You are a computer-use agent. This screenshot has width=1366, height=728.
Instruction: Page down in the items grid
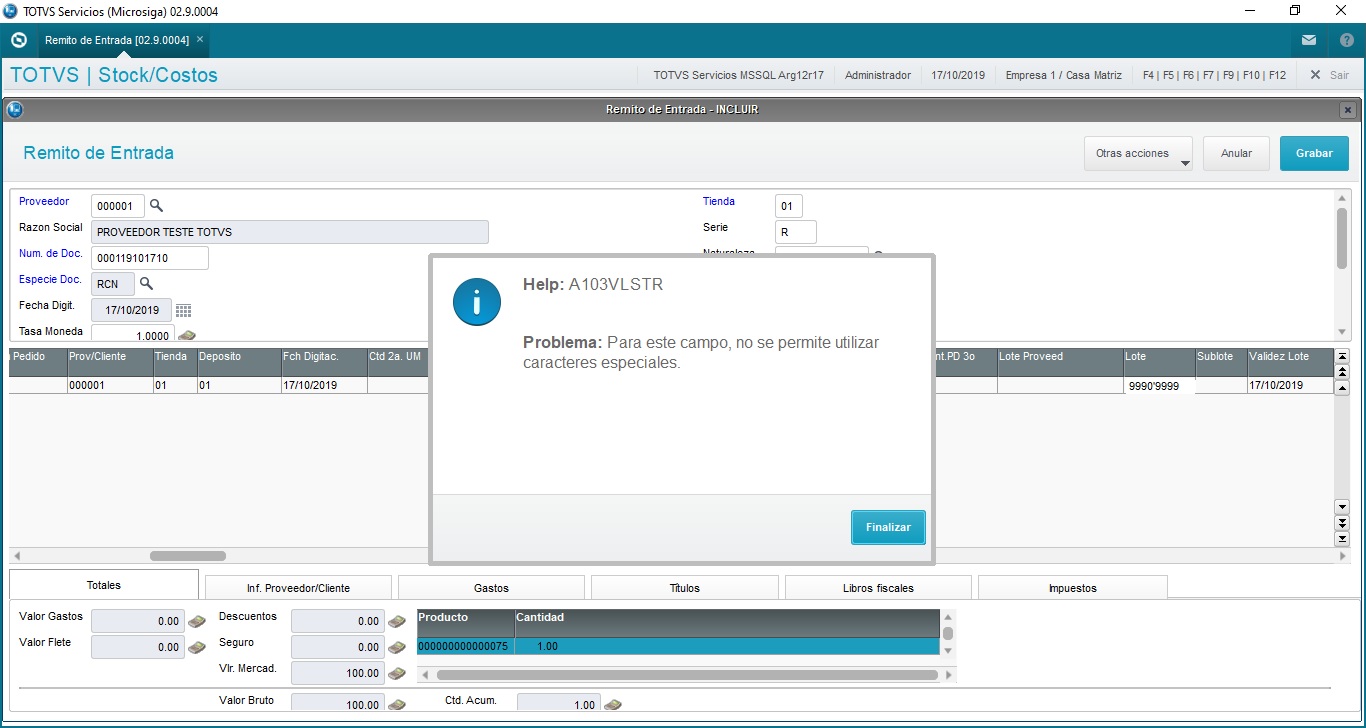click(1342, 523)
